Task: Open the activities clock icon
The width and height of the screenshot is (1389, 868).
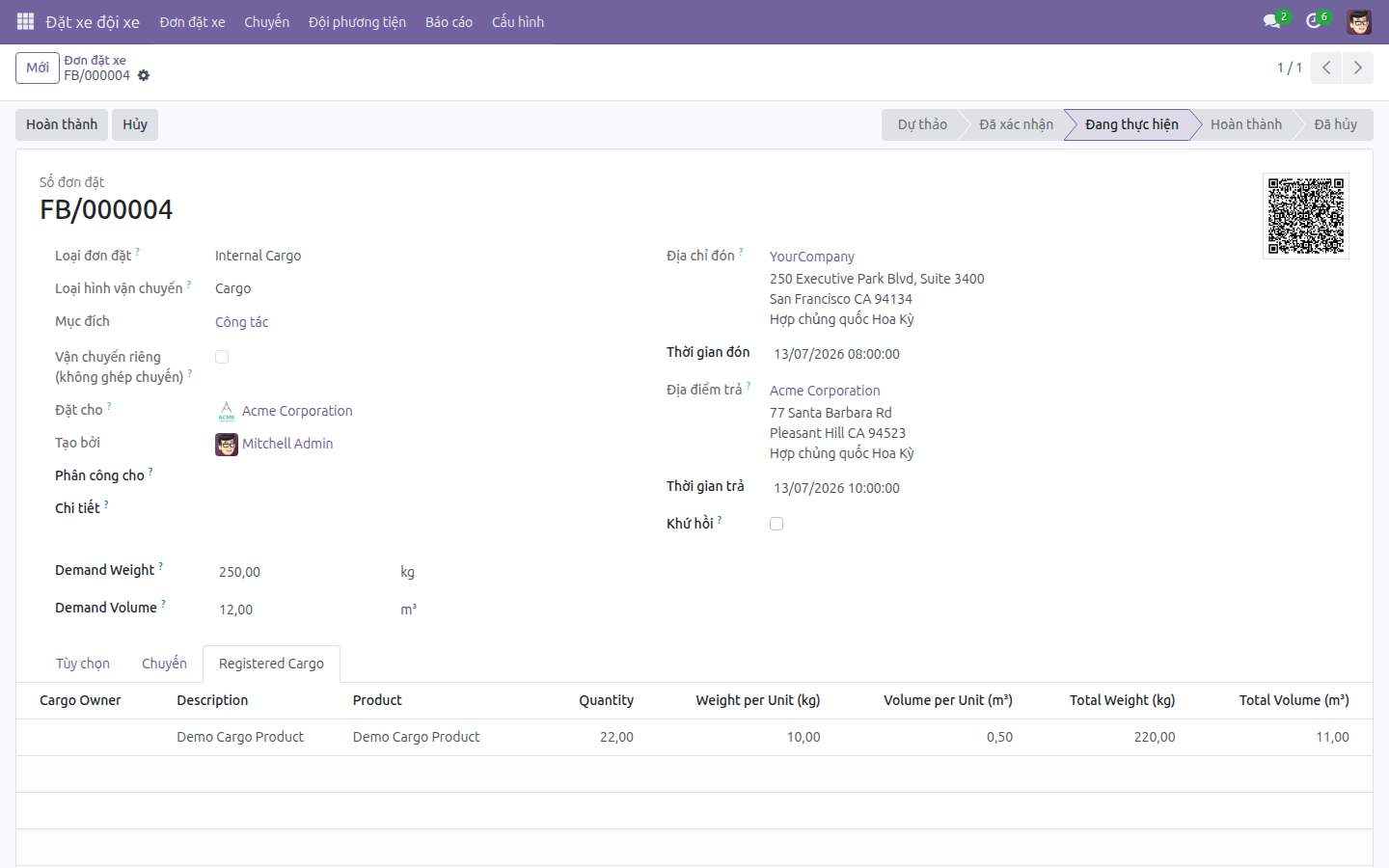Action: (1314, 21)
